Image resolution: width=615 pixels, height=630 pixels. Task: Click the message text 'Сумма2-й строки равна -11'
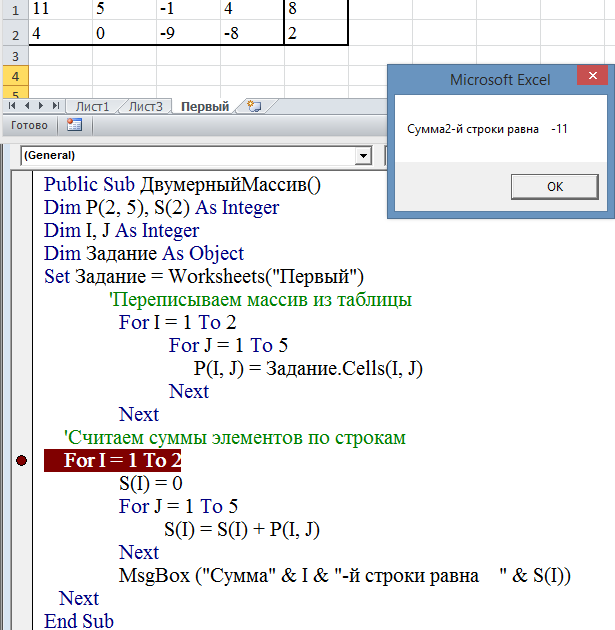point(487,129)
